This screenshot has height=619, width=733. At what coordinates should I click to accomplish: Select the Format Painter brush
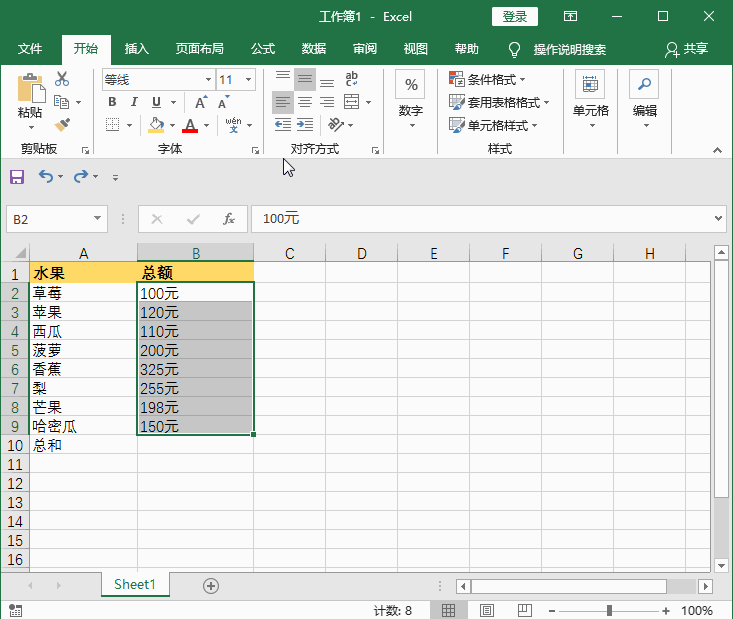click(62, 125)
